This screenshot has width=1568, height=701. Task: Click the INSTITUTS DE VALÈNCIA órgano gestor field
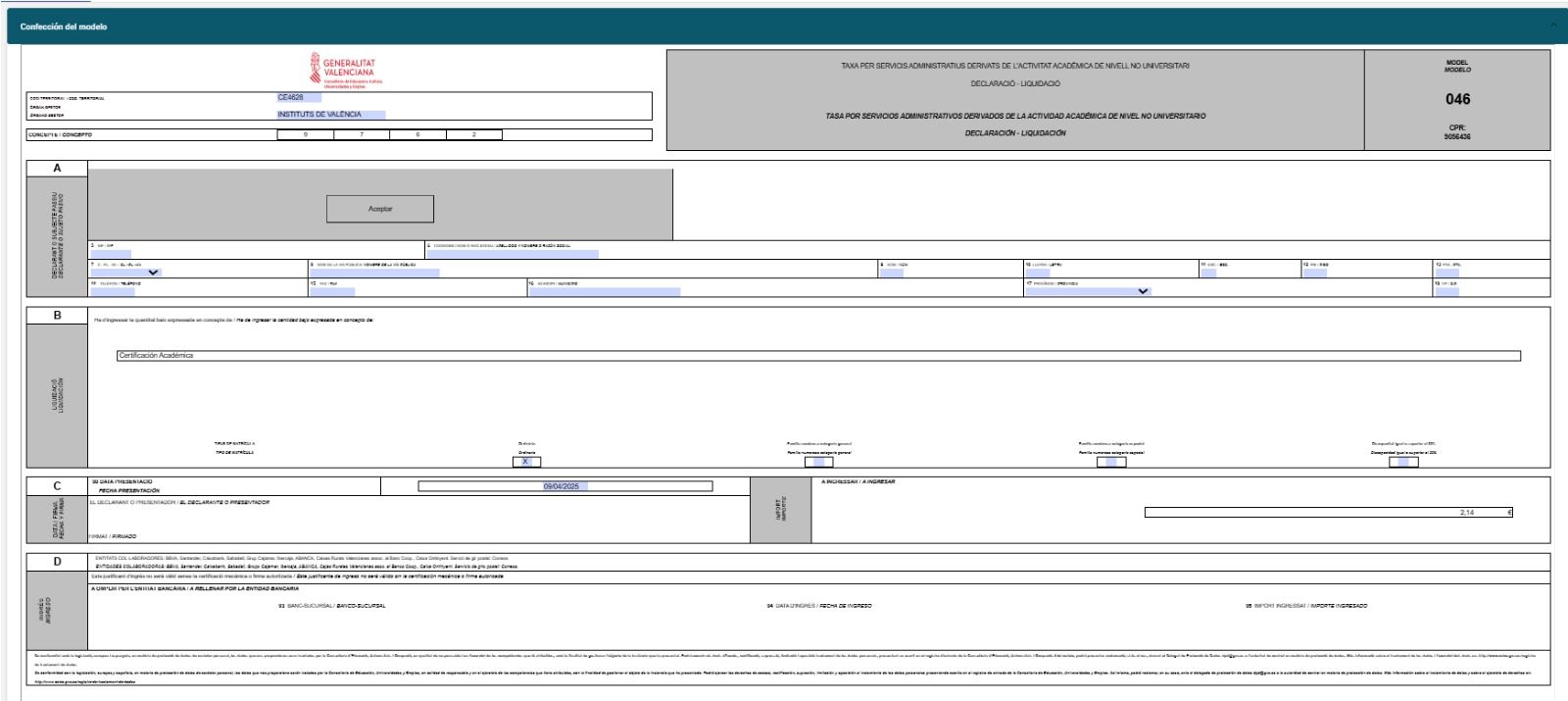tap(331, 115)
